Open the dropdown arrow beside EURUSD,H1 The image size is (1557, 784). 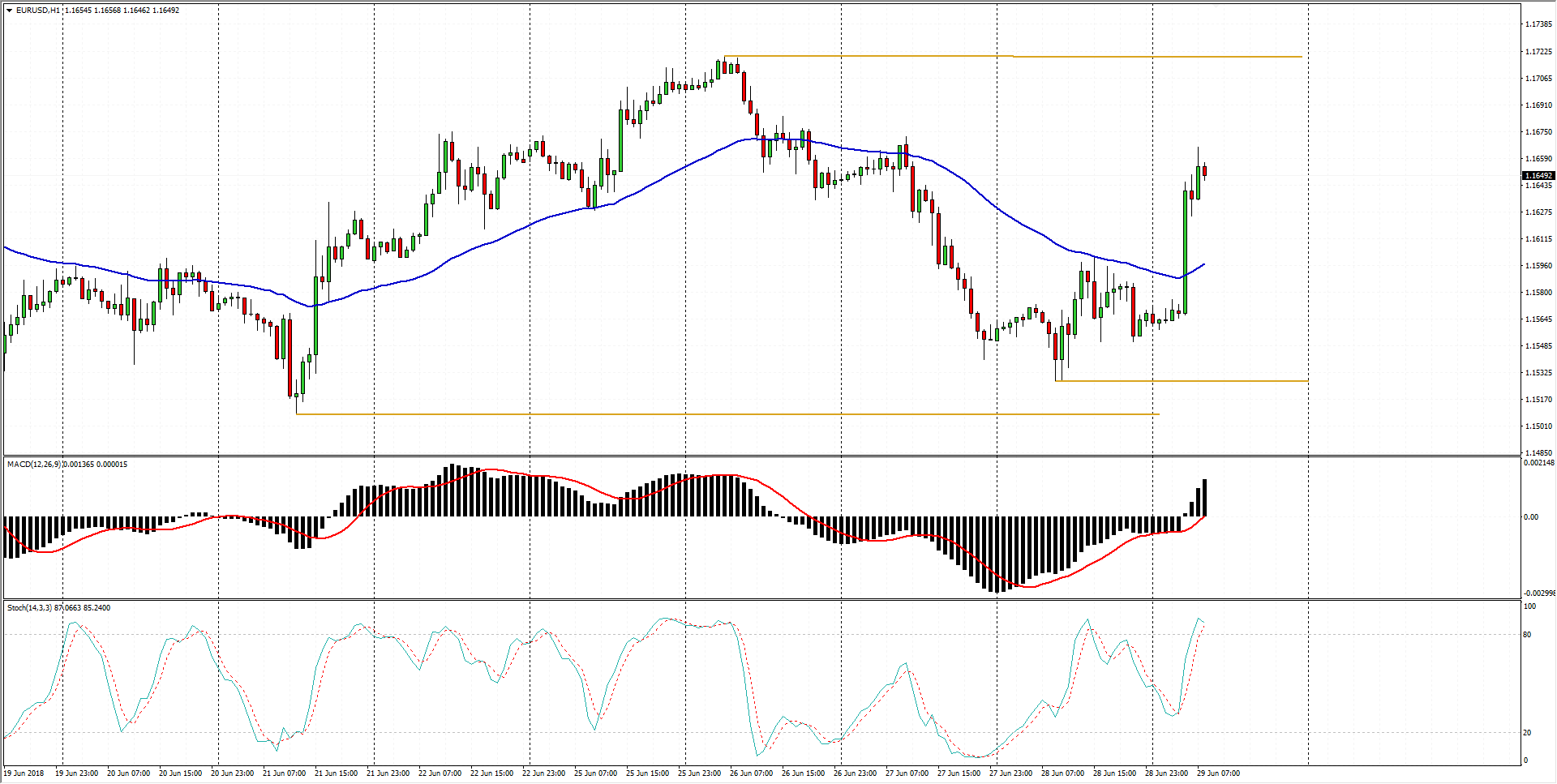(x=9, y=11)
